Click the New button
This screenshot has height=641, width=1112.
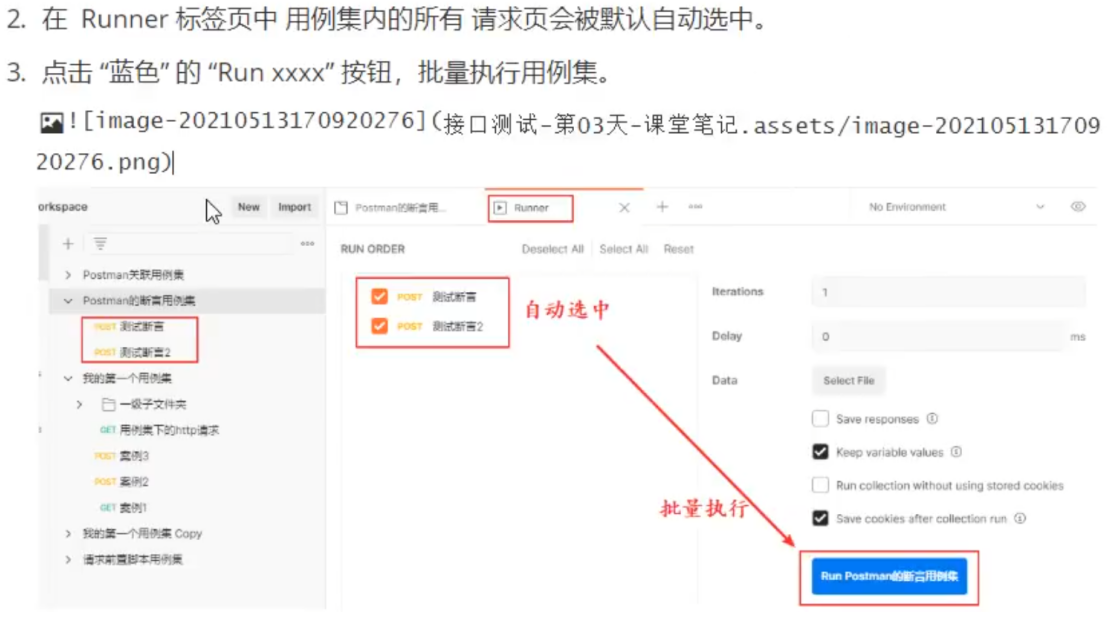click(x=249, y=207)
